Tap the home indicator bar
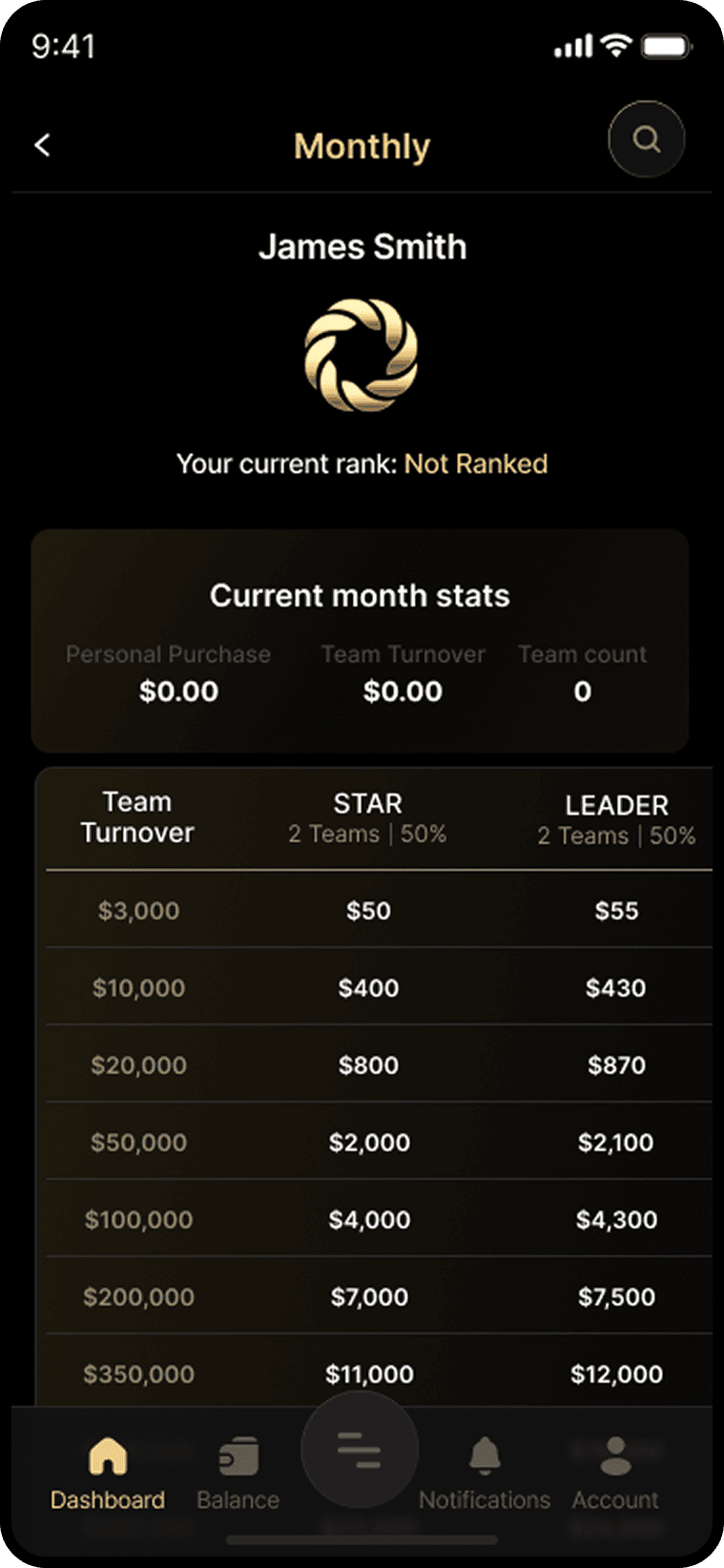This screenshot has height=1568, width=724. (362, 1539)
